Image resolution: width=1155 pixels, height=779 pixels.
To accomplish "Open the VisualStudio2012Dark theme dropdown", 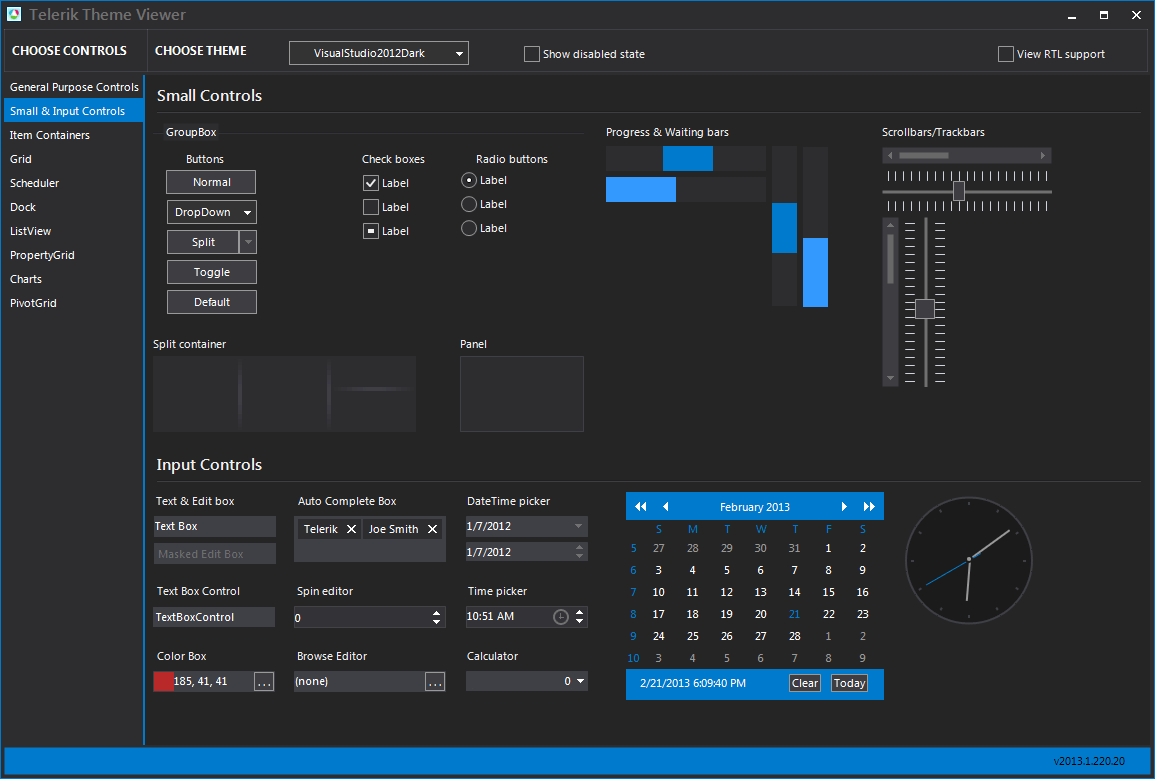I will coord(378,53).
